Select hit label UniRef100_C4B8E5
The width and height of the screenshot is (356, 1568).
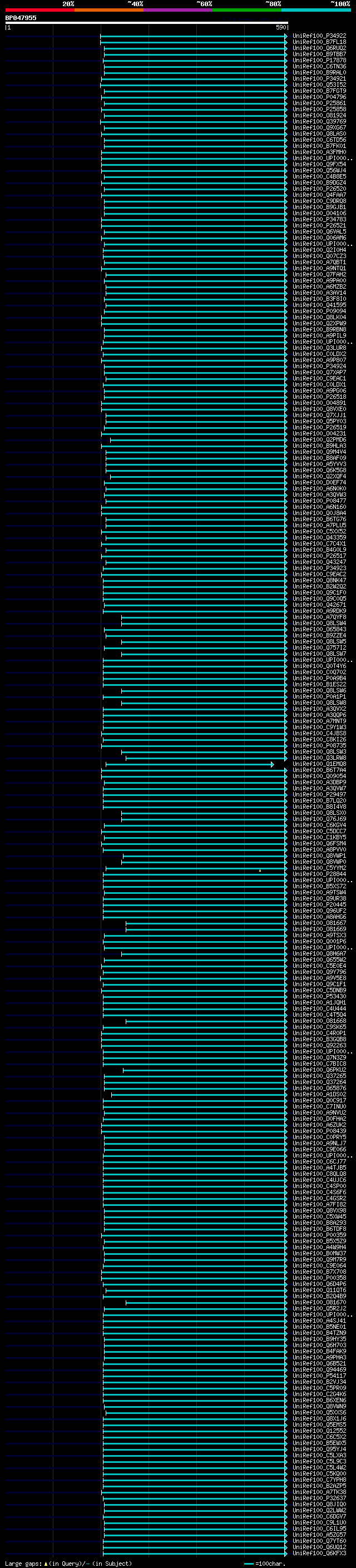(x=319, y=176)
